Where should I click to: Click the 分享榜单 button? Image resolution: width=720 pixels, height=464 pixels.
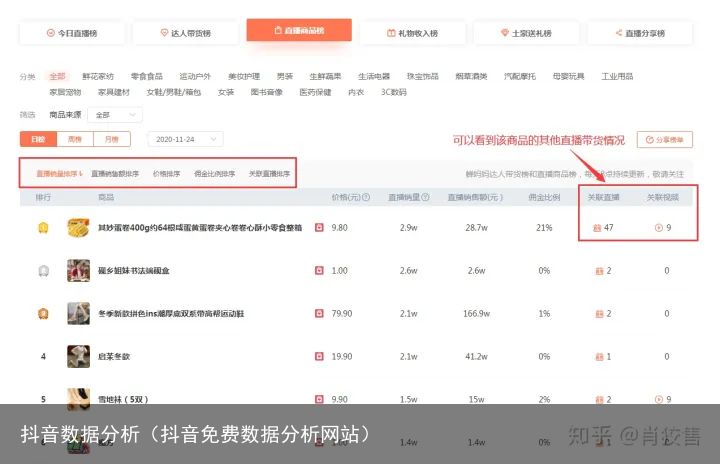coord(664,140)
